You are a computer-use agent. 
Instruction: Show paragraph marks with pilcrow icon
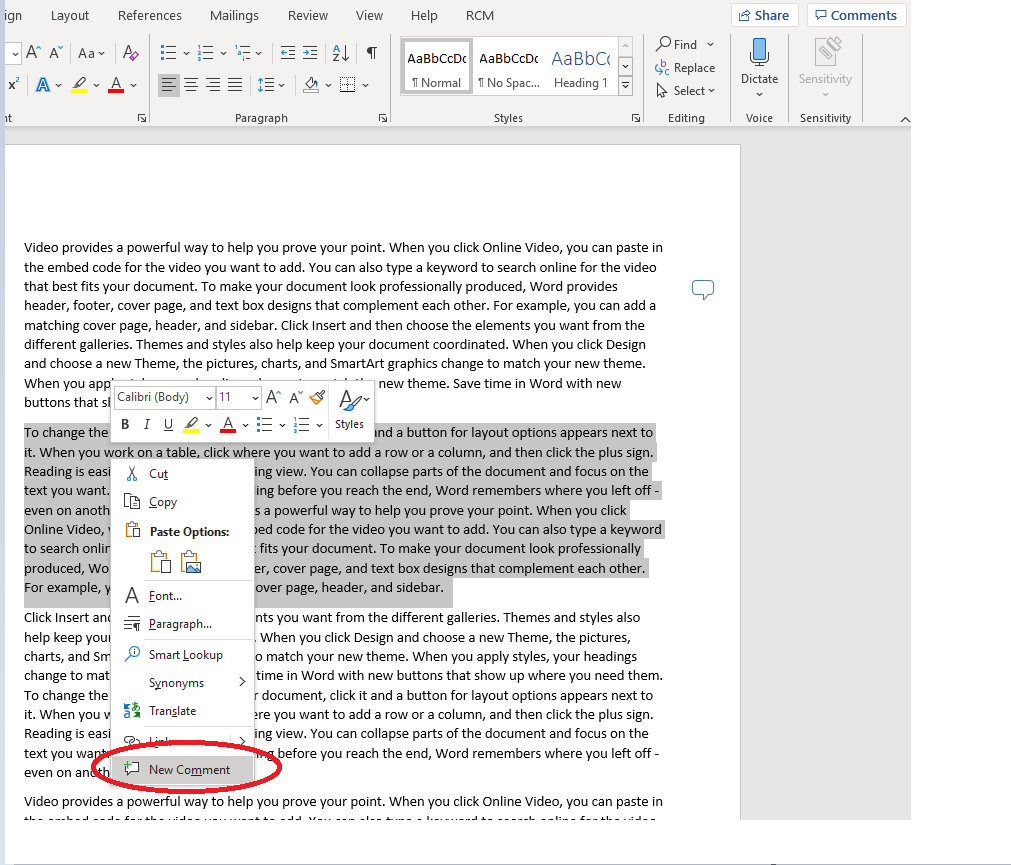372,53
